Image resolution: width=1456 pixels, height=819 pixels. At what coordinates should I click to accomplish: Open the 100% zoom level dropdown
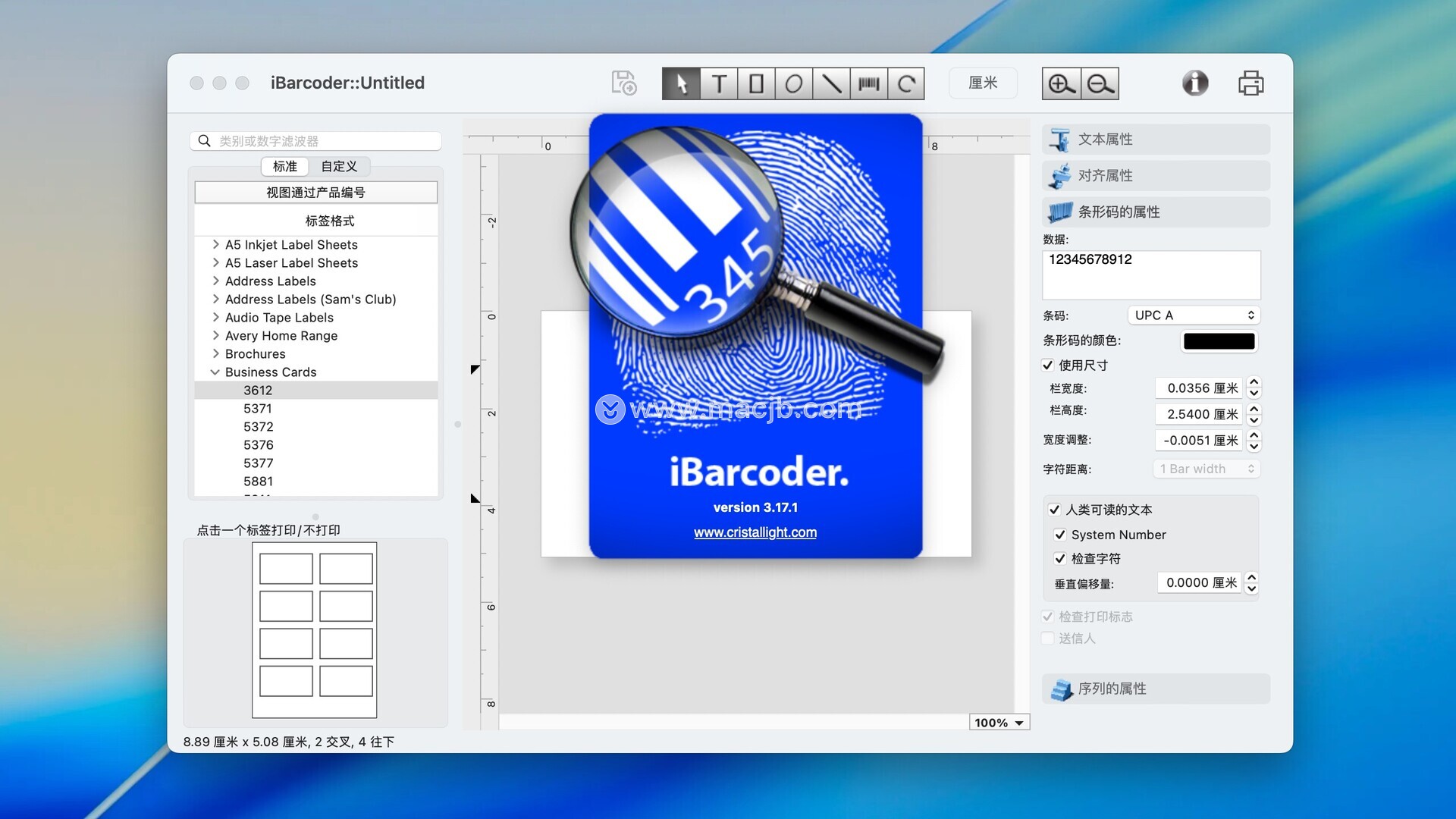[999, 723]
